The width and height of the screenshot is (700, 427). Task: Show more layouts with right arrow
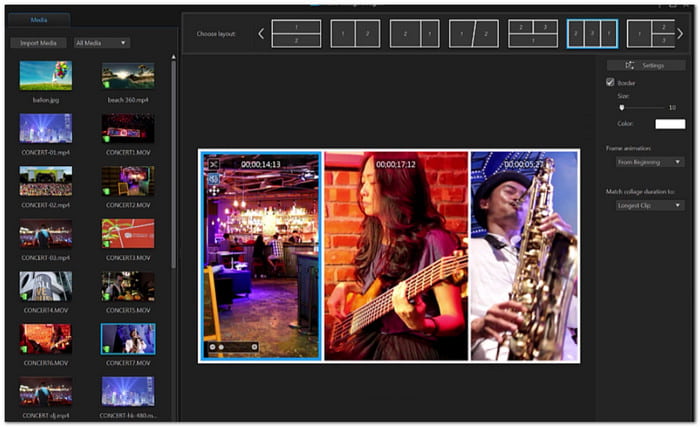click(680, 33)
